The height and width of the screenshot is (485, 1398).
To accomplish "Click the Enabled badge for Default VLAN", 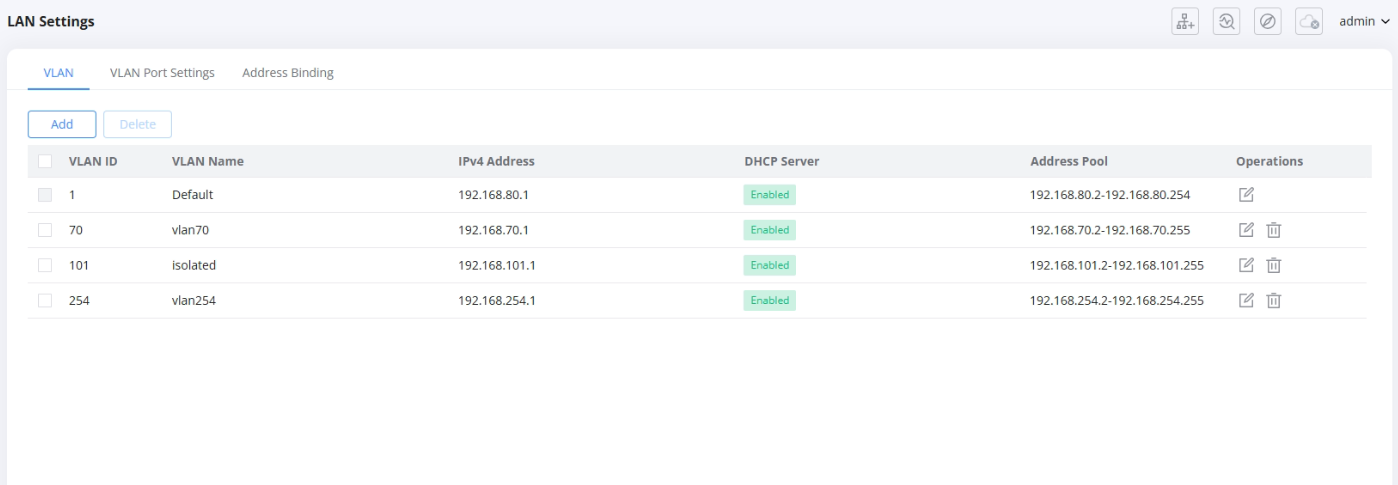I will pyautogui.click(x=770, y=195).
